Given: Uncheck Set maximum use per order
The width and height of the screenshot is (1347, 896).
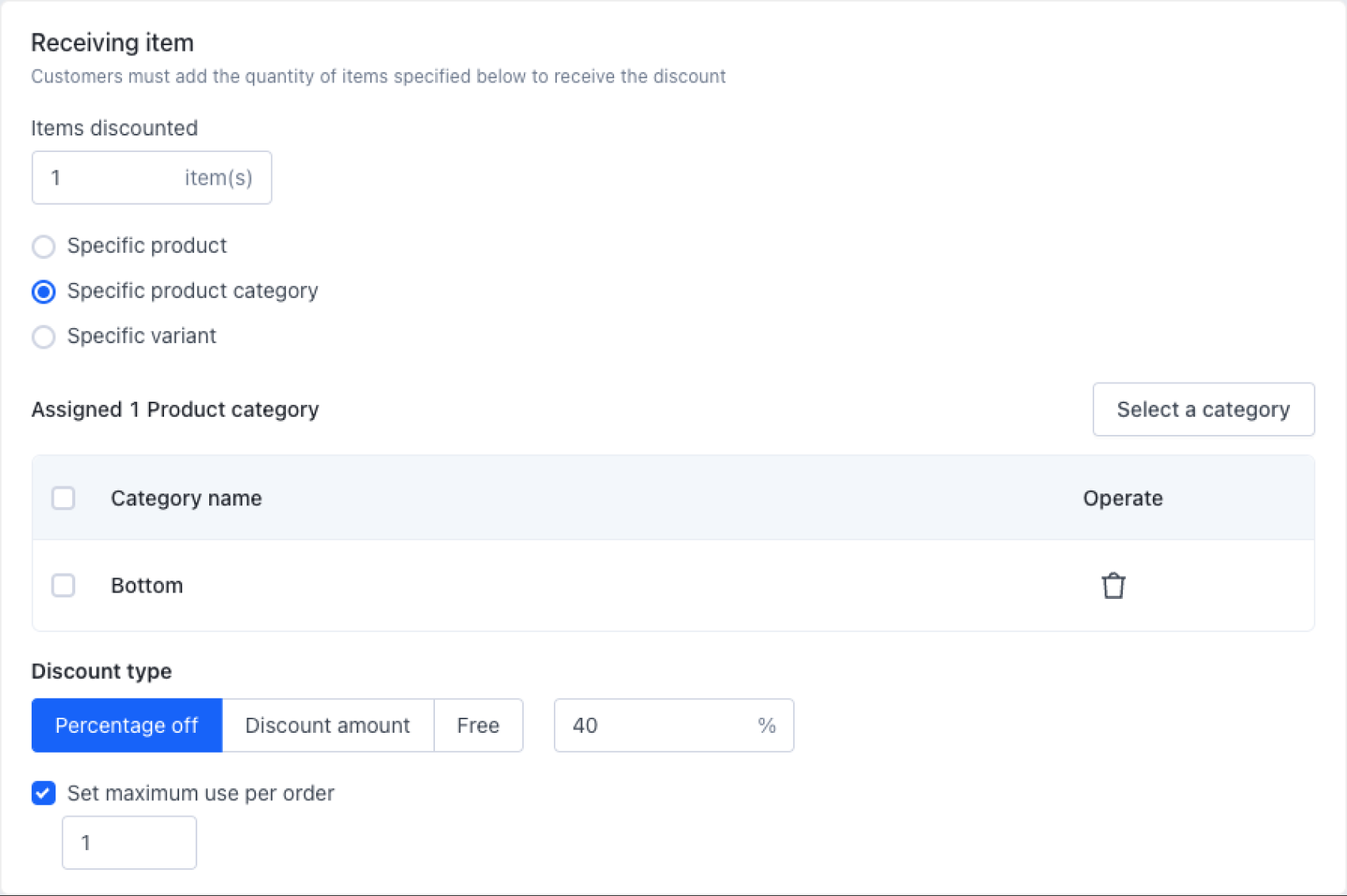Looking at the screenshot, I should click(x=44, y=793).
